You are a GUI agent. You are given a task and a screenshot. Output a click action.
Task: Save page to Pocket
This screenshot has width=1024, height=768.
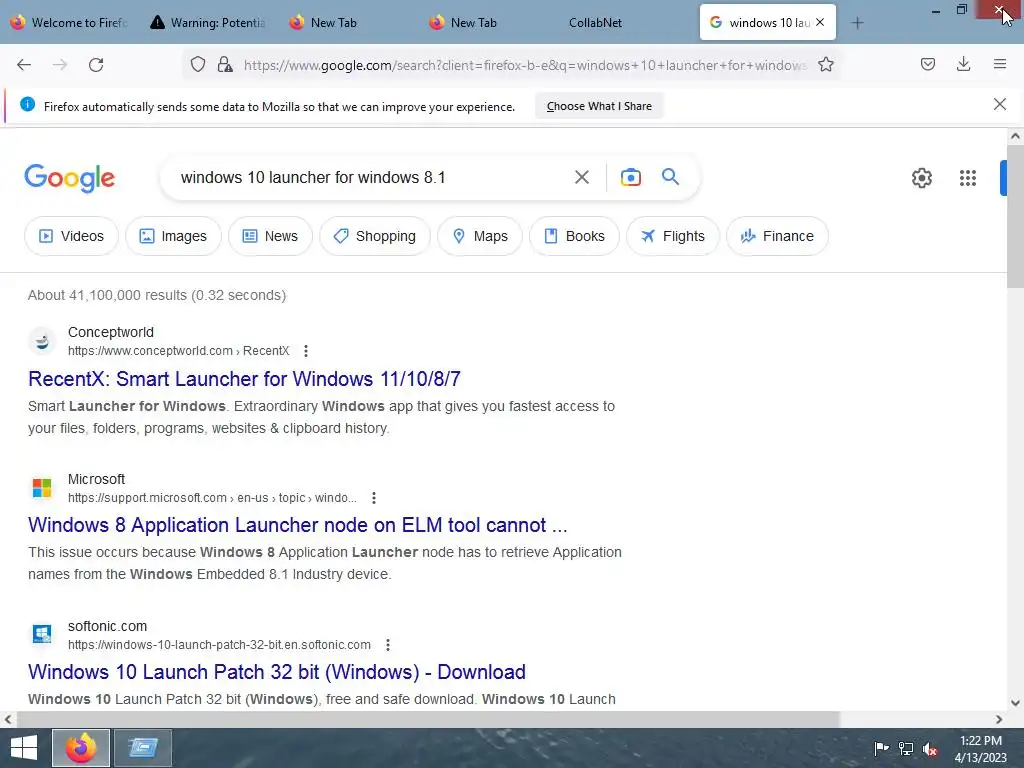coord(927,64)
